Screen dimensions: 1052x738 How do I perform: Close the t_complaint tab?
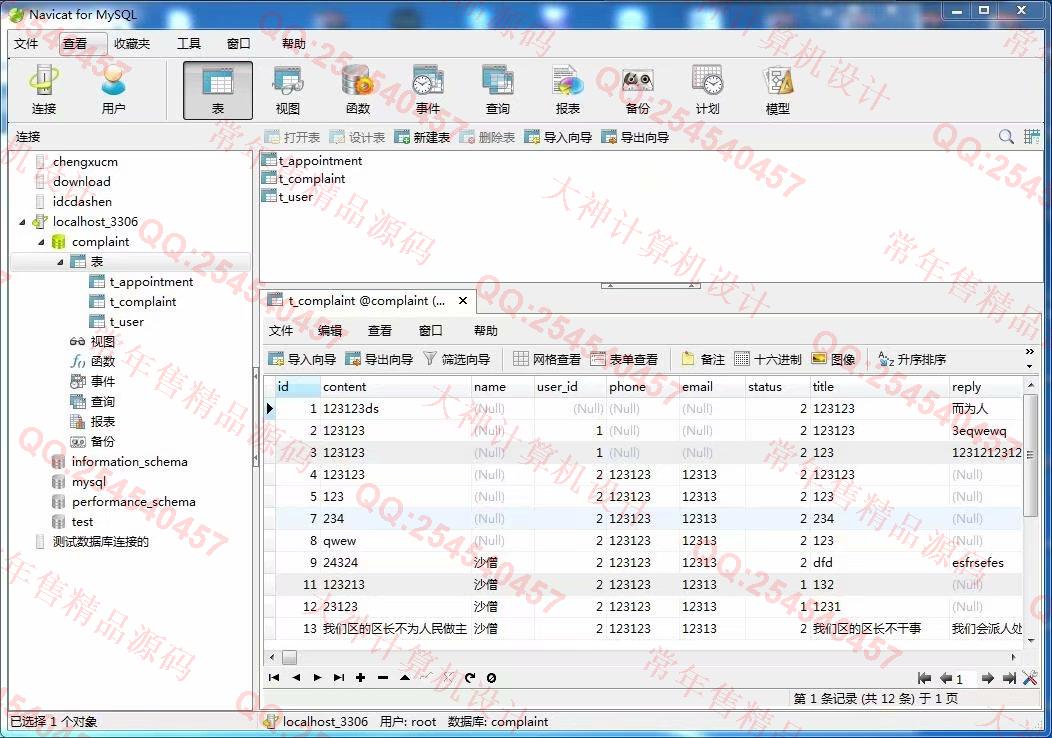coord(463,301)
